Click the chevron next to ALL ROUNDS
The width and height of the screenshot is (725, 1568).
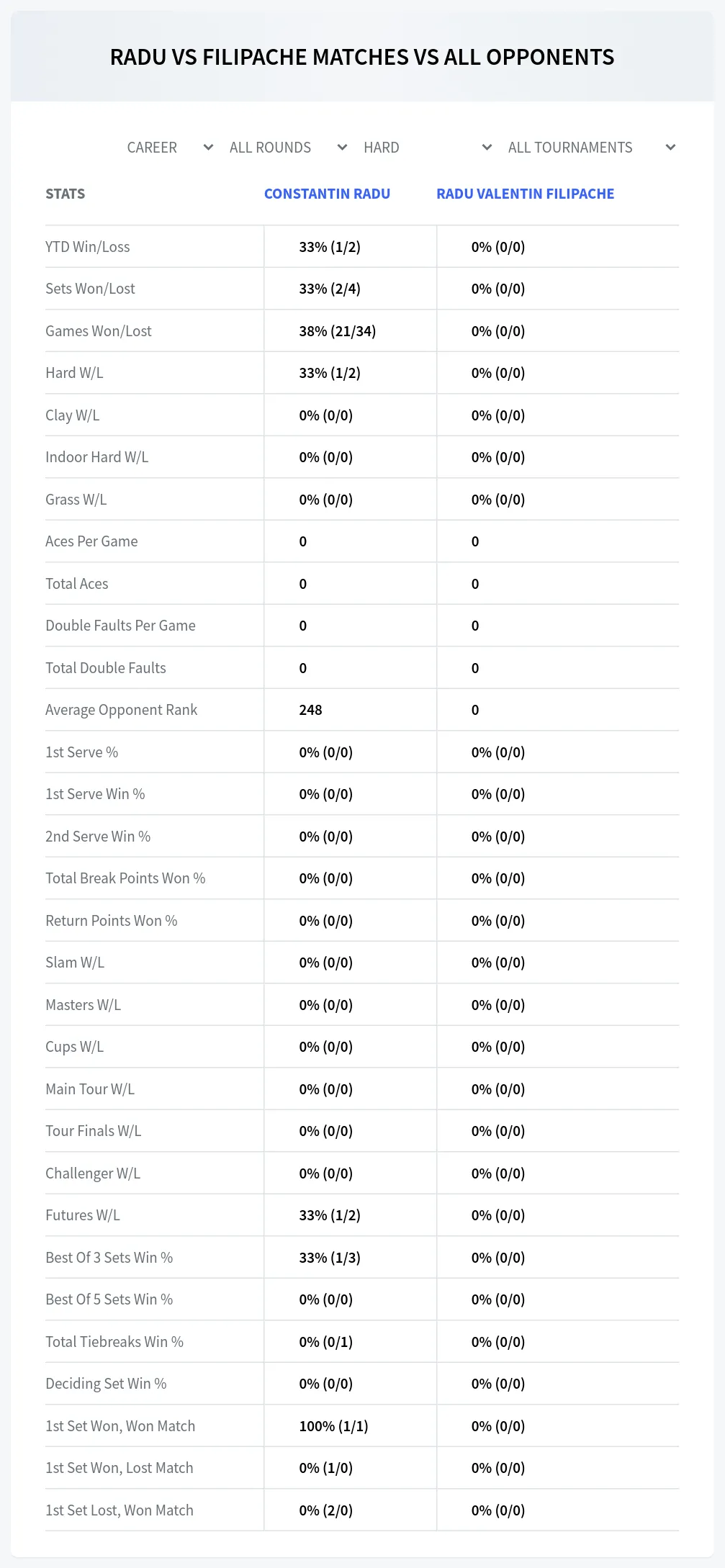(342, 148)
